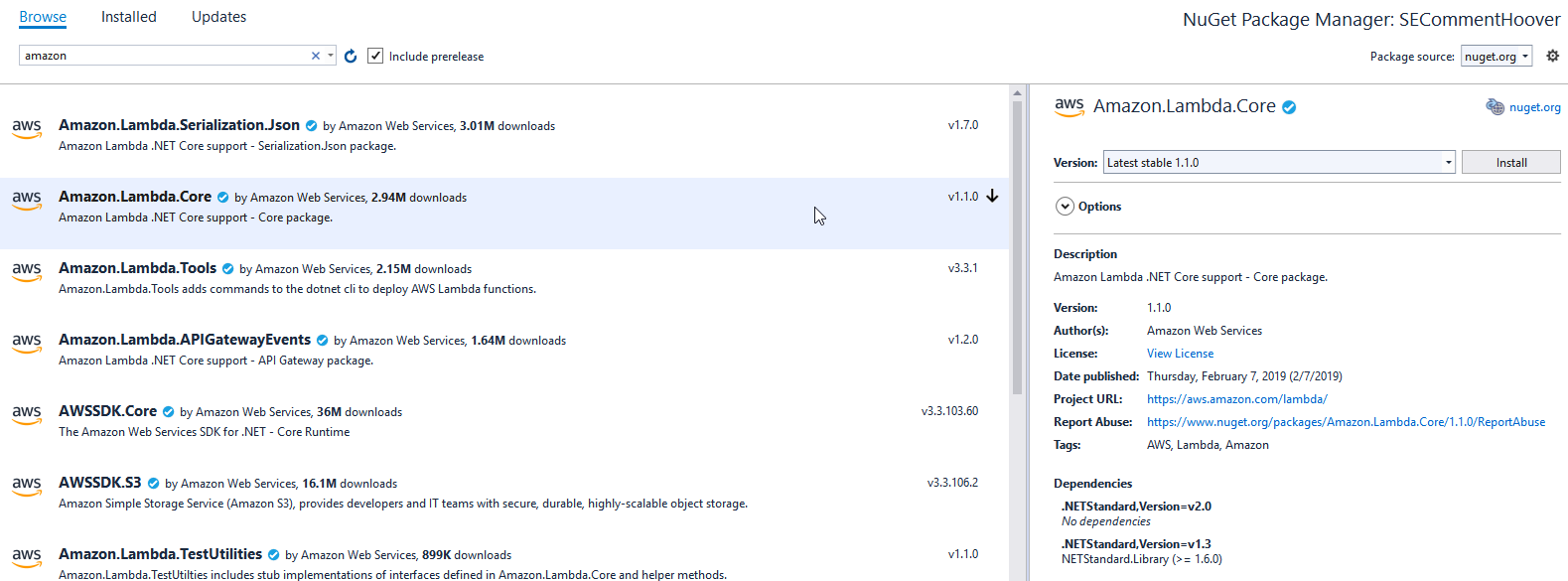This screenshot has height=581, width=1568.
Task: Click the 'NETStandard.Library (>= 1.6.0)' dependency
Action: [1142, 559]
